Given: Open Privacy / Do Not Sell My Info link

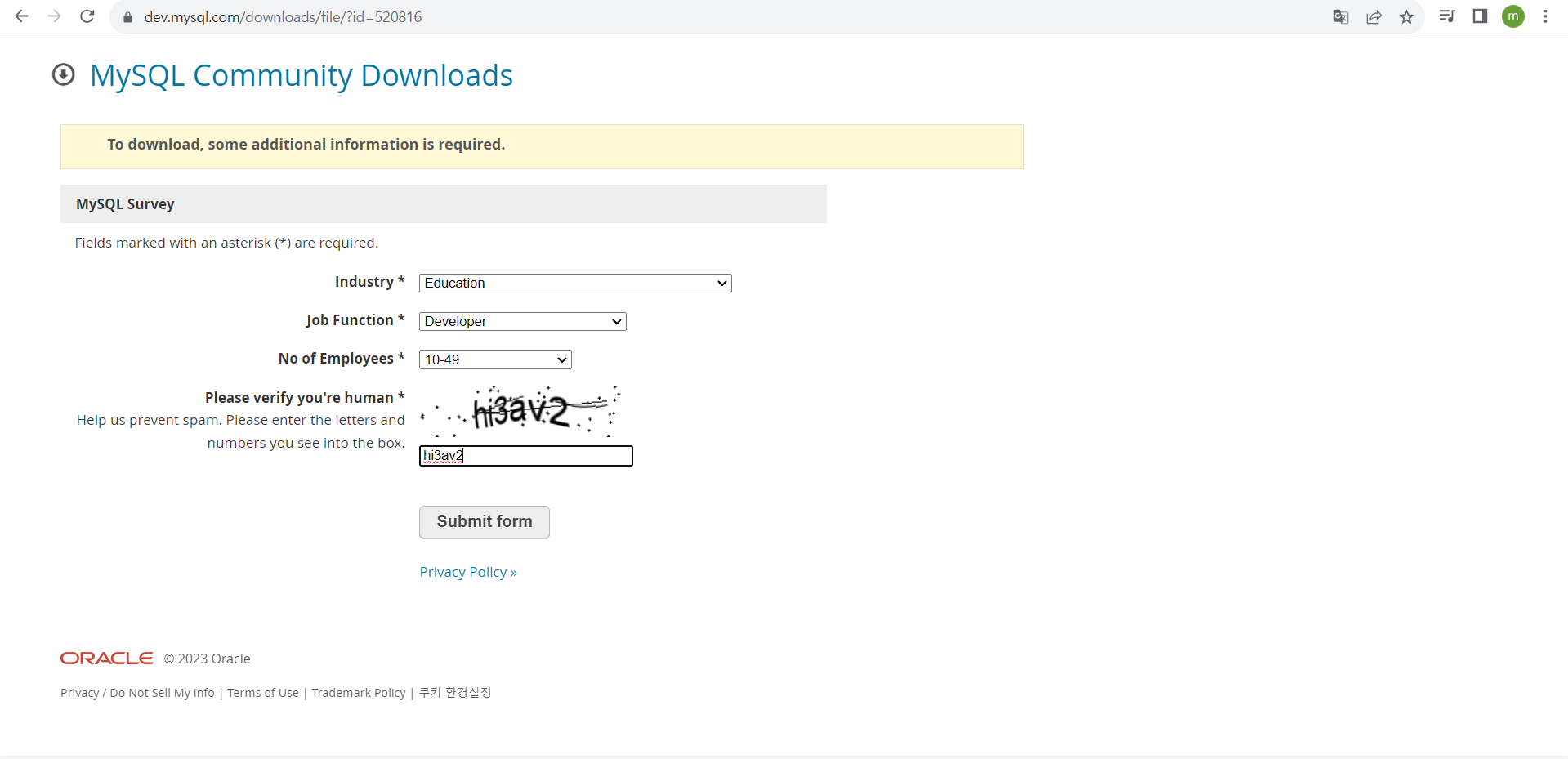Looking at the screenshot, I should coord(137,693).
